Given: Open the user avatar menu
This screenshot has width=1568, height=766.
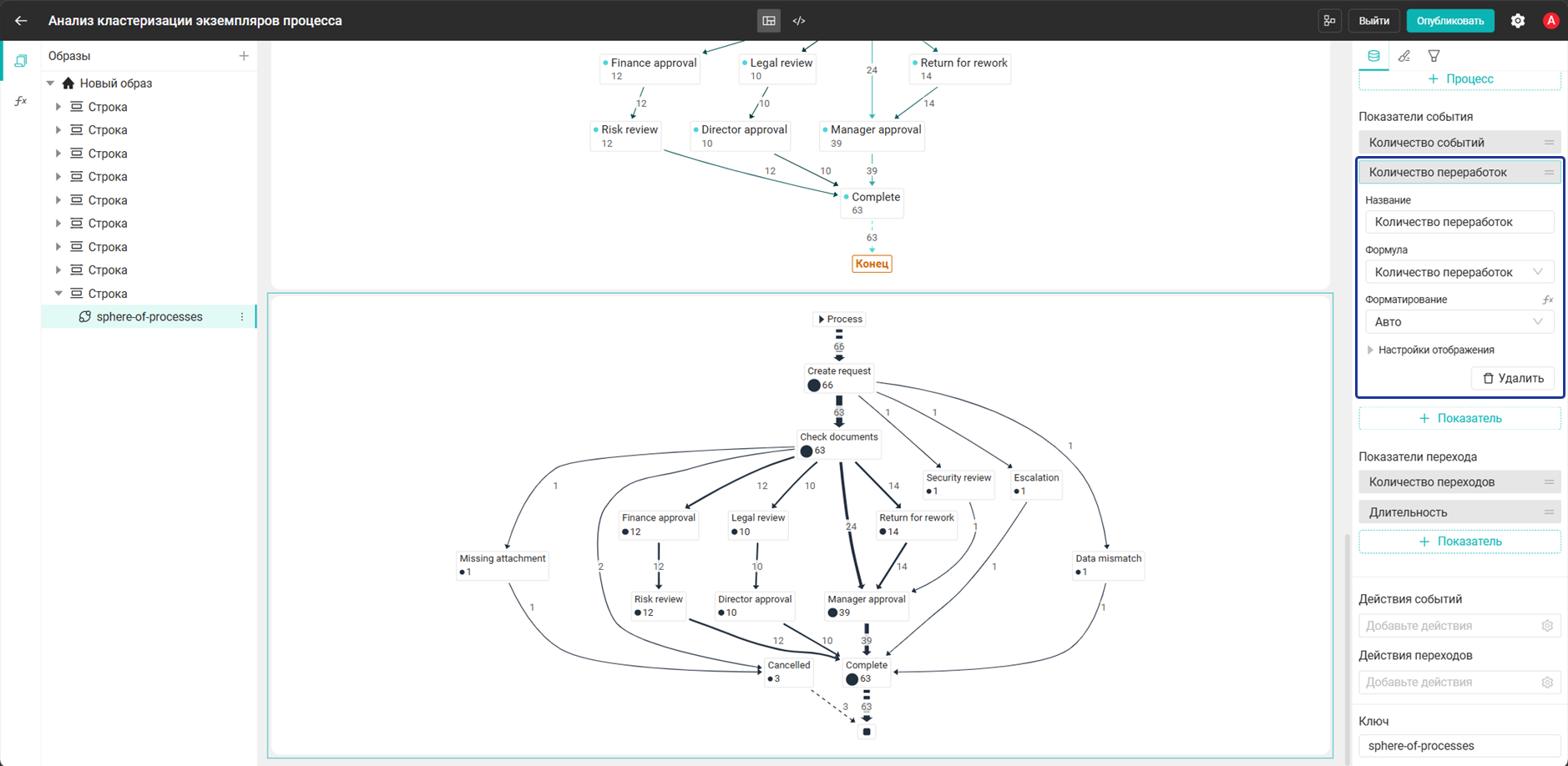Looking at the screenshot, I should (1550, 21).
